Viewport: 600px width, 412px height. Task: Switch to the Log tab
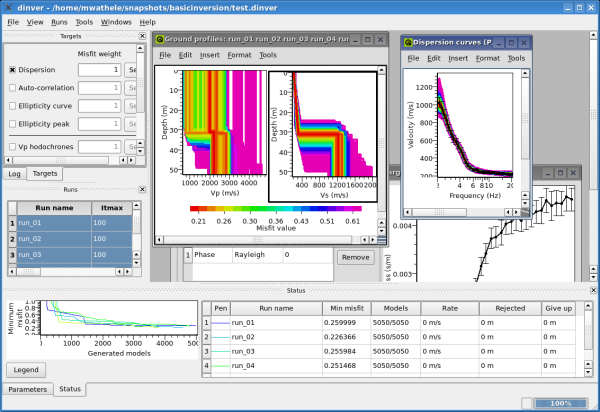15,174
